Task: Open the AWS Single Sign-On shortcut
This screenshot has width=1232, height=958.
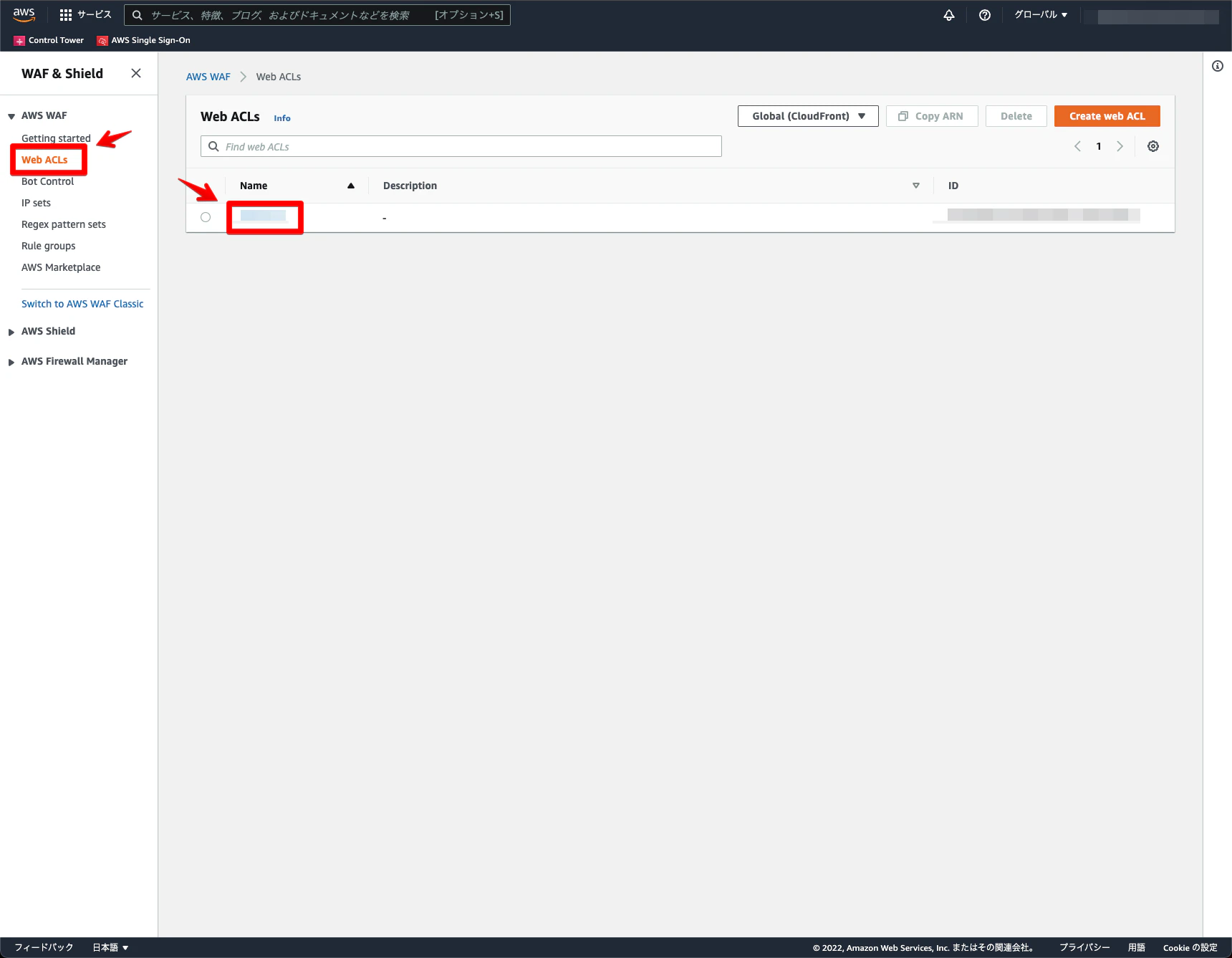Action: pos(144,40)
